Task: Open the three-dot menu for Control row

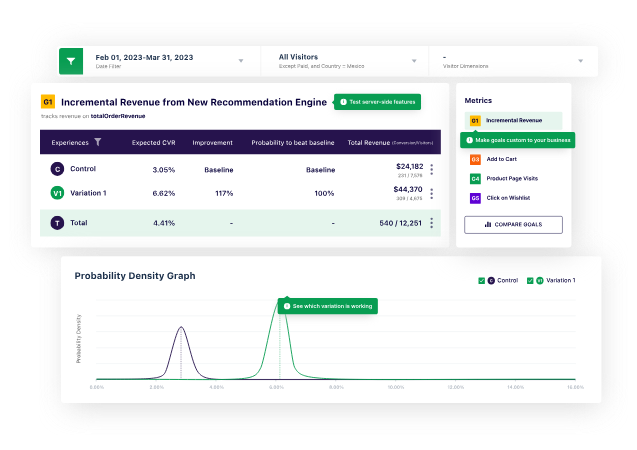Action: (x=431, y=169)
